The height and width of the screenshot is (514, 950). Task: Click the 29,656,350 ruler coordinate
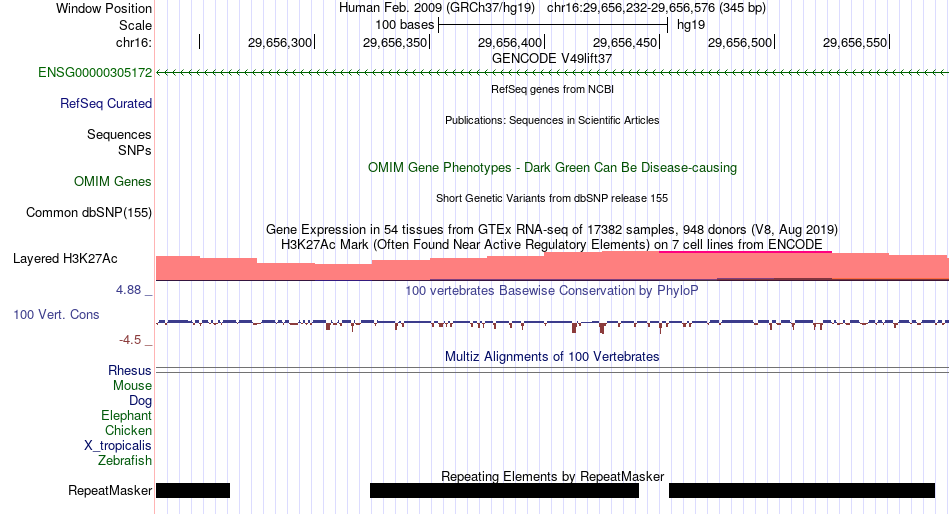pos(395,42)
